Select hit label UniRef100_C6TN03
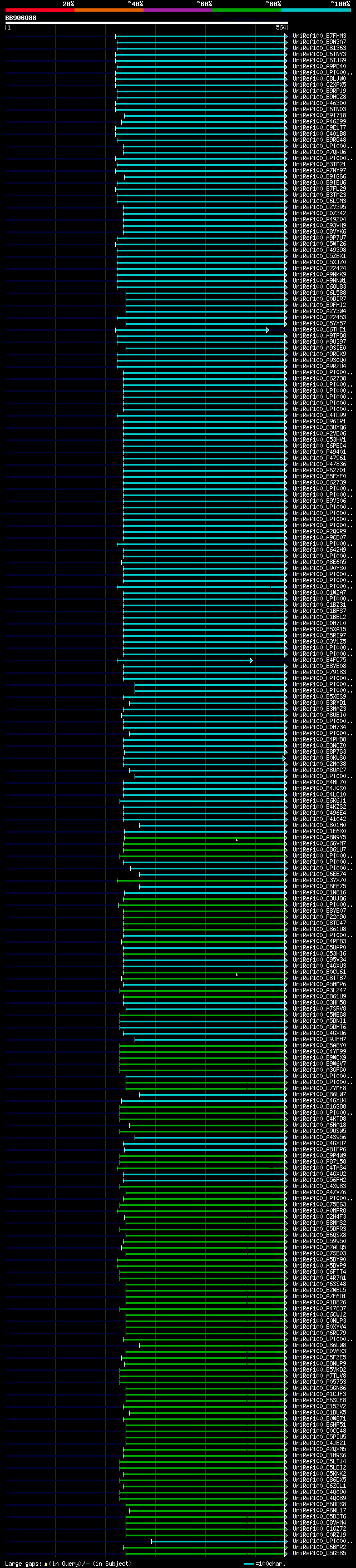356x1568 pixels. (319, 110)
